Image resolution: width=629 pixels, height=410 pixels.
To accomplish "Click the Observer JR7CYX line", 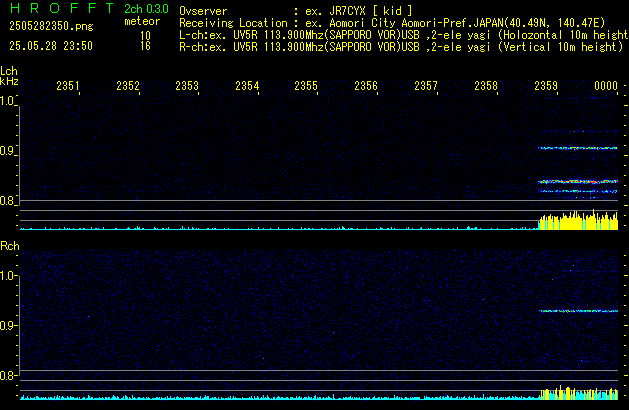I will [x=296, y=11].
